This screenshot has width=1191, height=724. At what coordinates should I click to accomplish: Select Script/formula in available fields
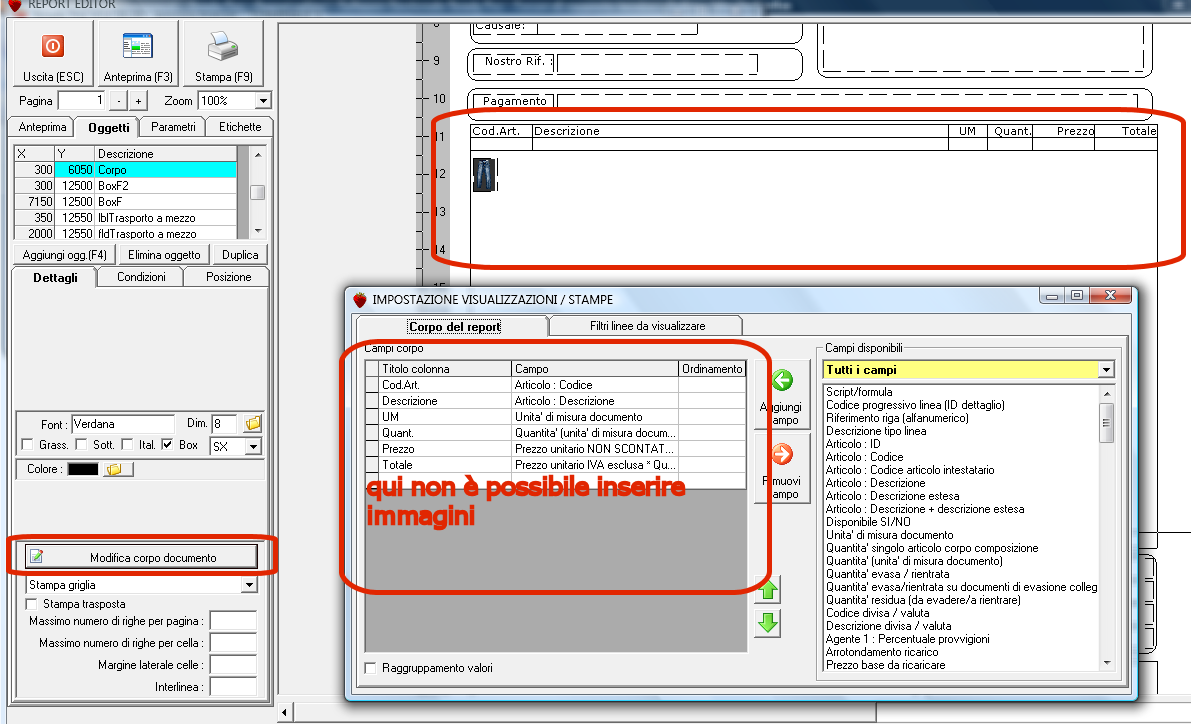pos(859,392)
